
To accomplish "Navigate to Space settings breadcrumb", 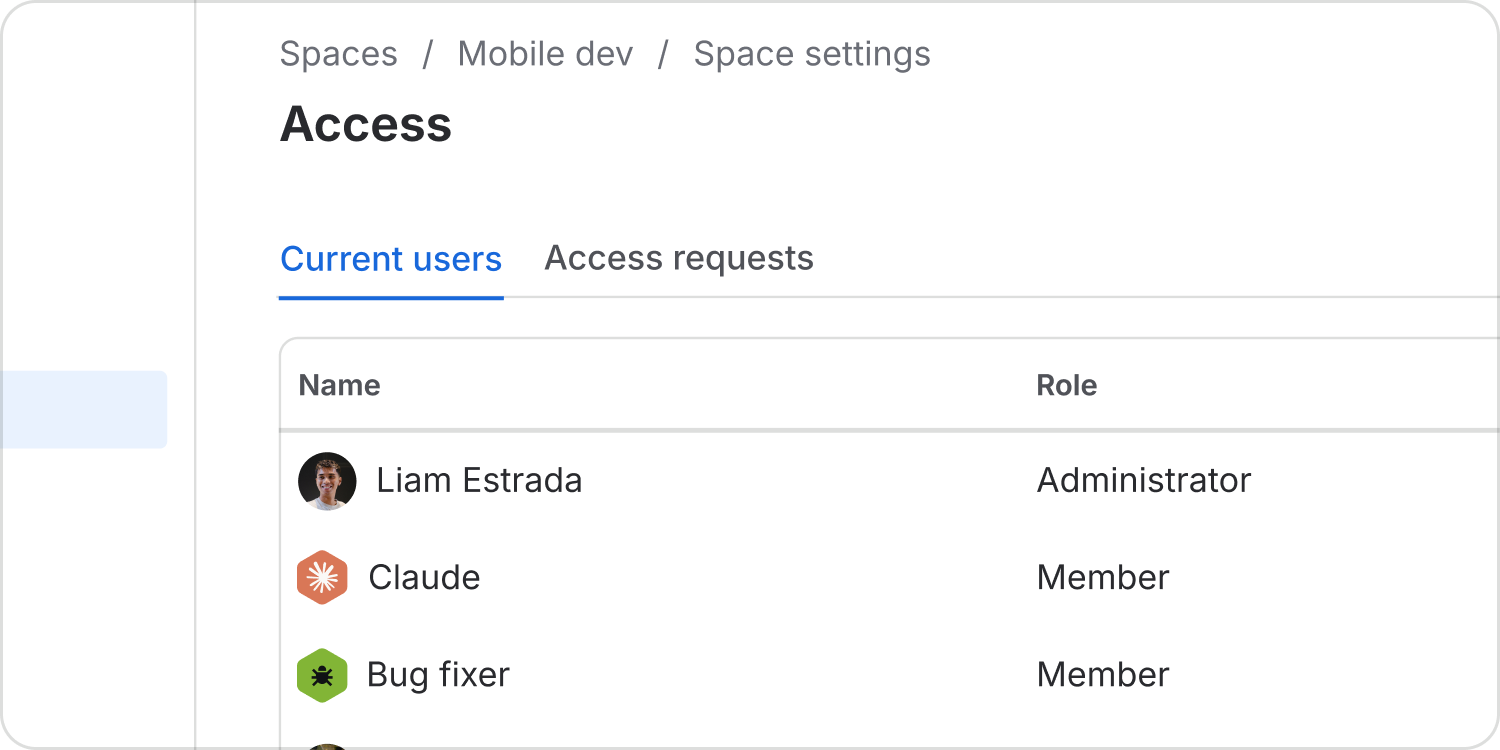I will (812, 54).
